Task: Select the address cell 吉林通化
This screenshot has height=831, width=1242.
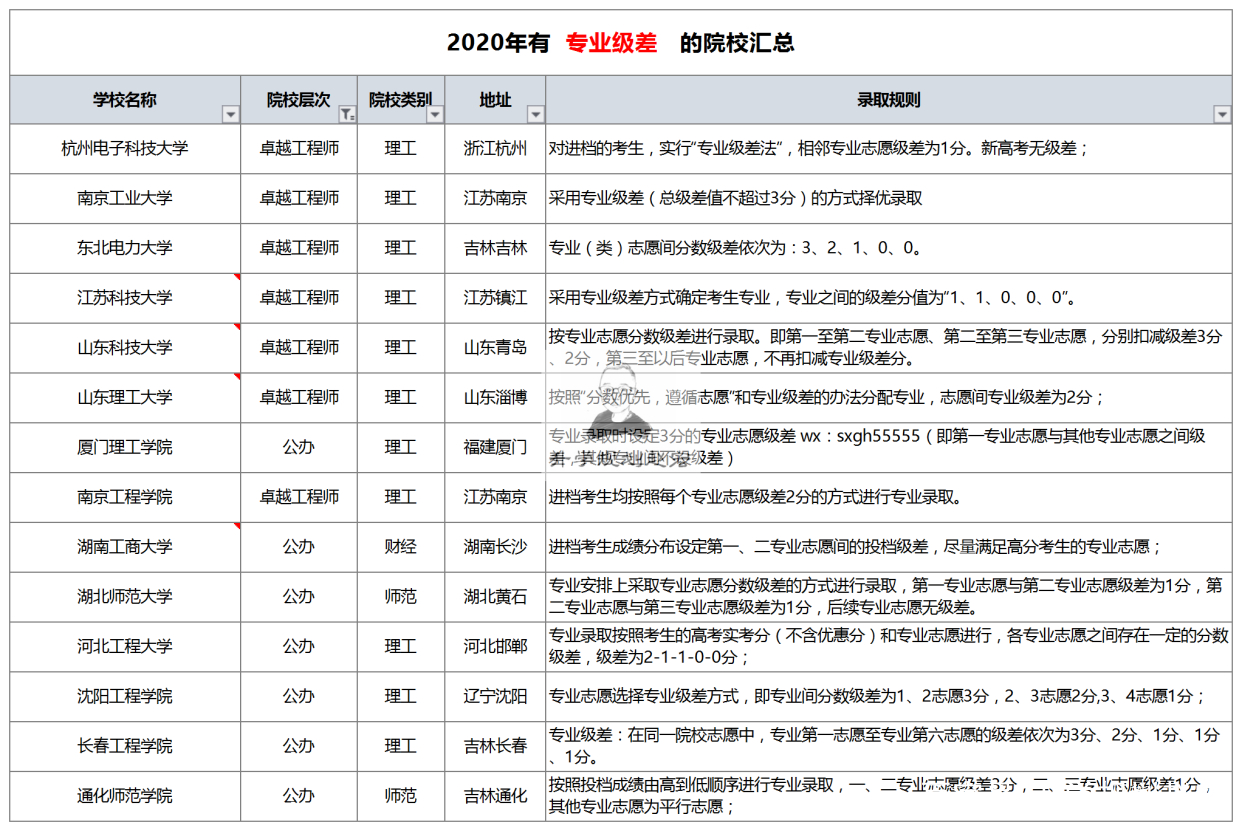Action: tap(495, 796)
